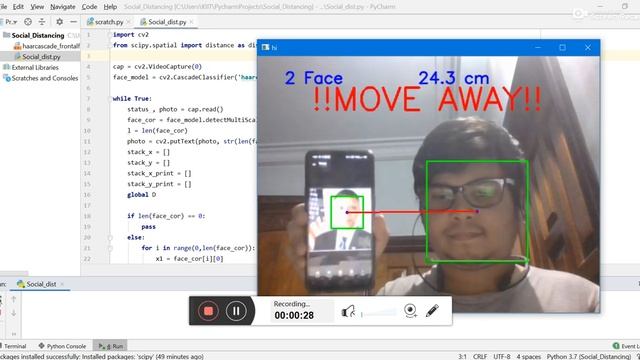Pause the screen recording

pyautogui.click(x=236, y=311)
